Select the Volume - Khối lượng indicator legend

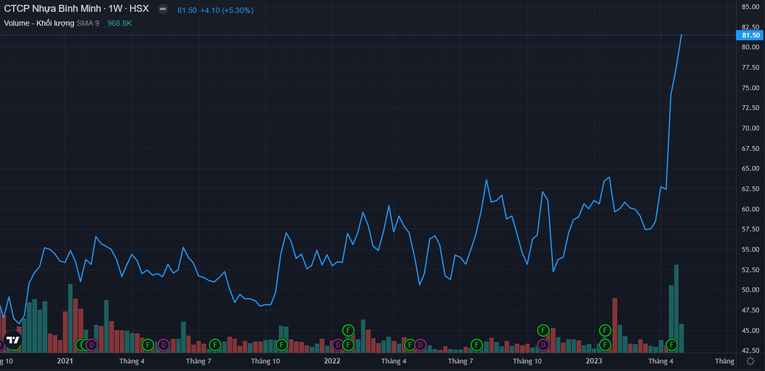point(39,23)
